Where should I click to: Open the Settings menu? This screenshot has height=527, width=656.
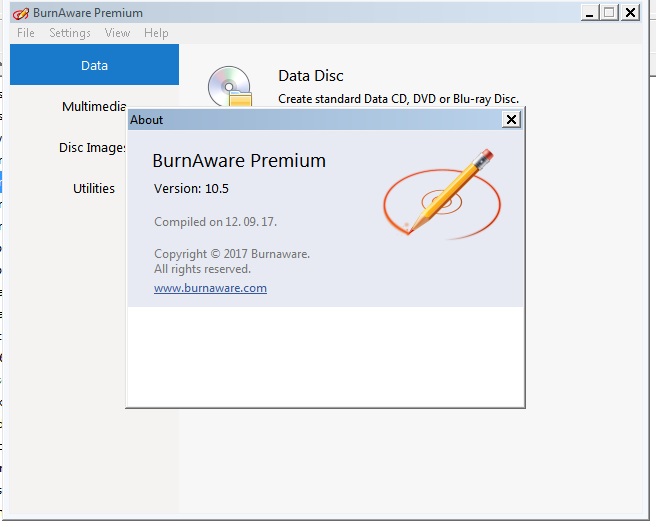(70, 33)
